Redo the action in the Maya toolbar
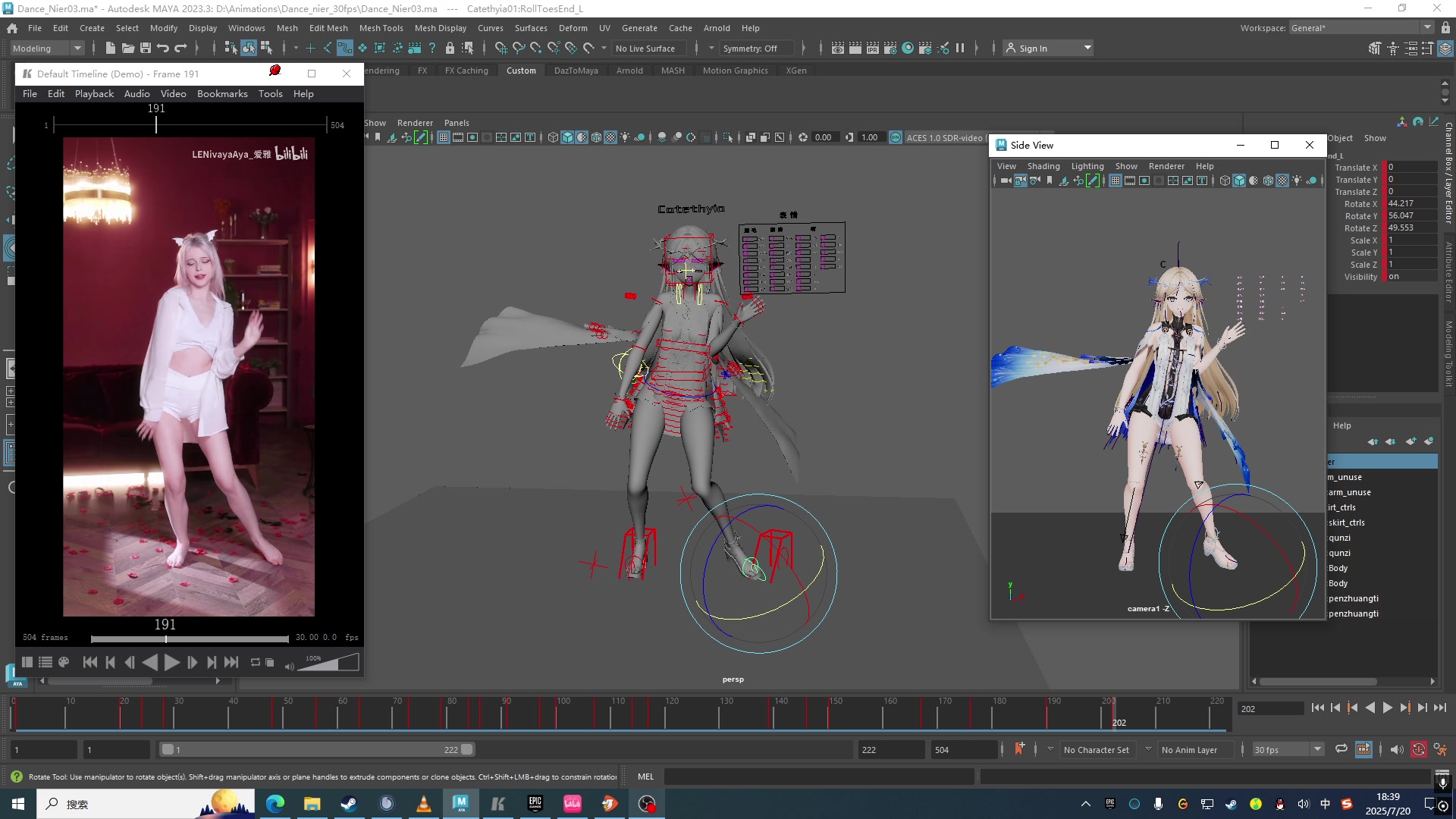This screenshot has height=819, width=1456. tap(180, 48)
